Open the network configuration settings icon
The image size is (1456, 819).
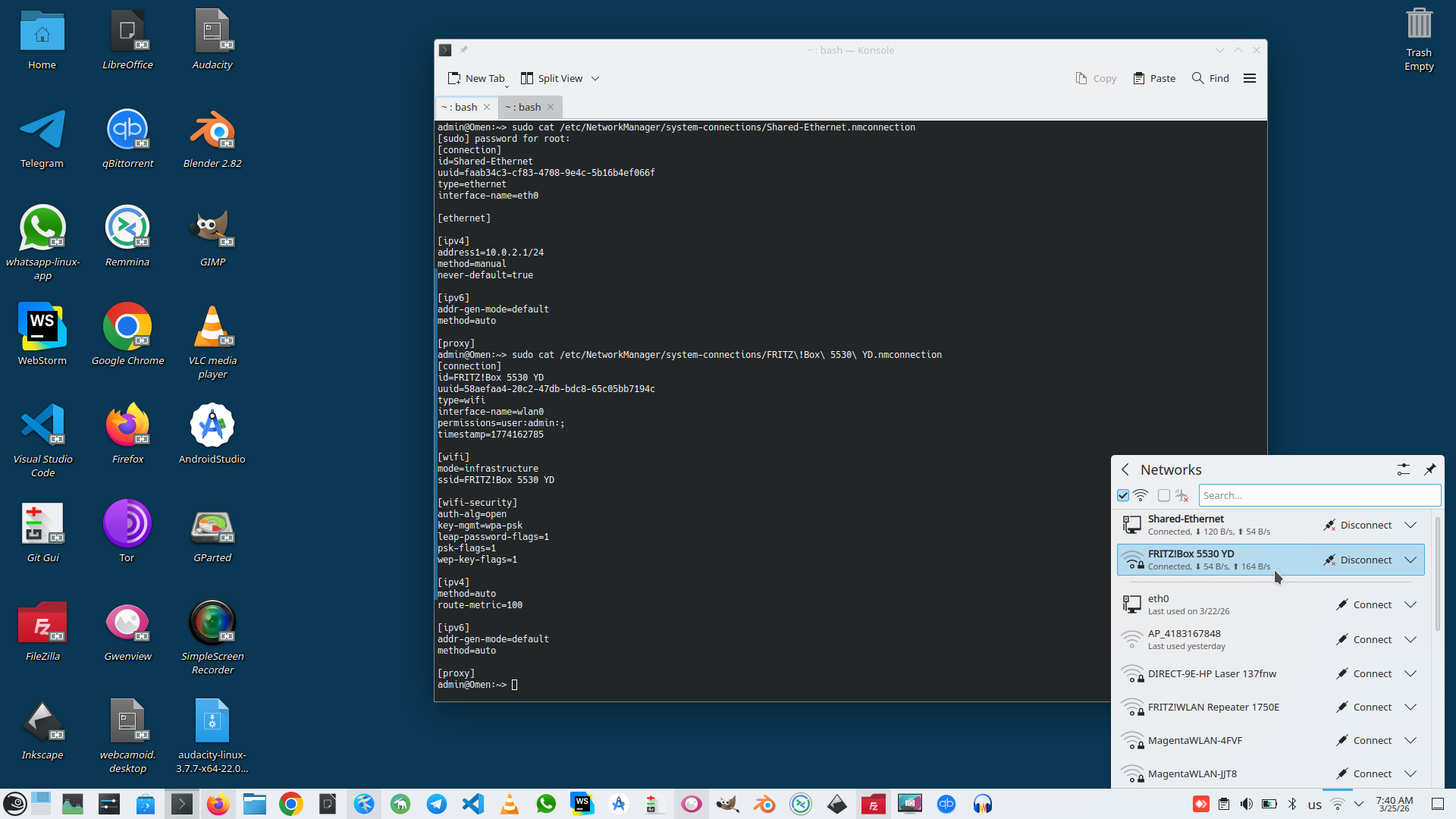[x=1404, y=469]
